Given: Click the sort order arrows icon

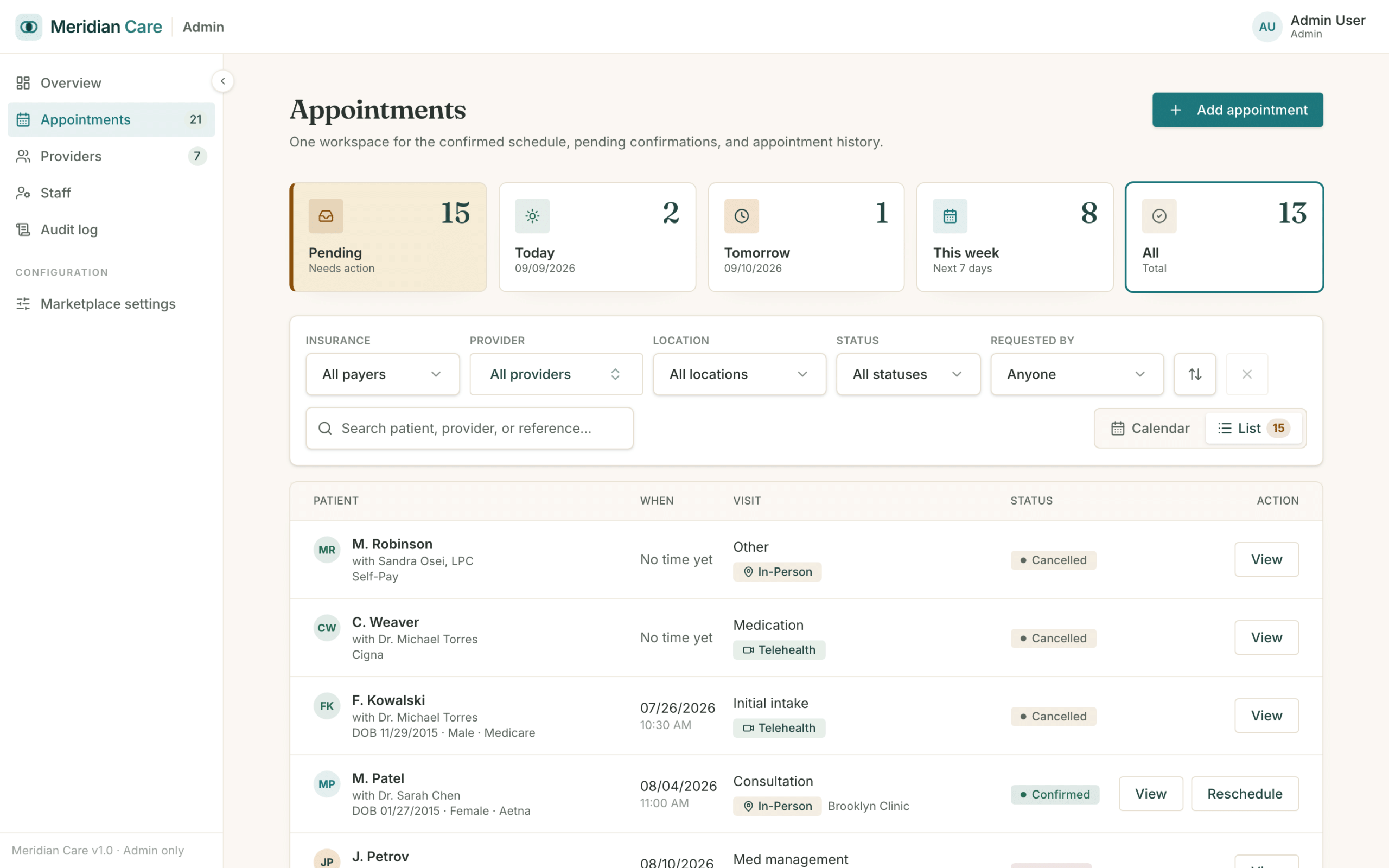Looking at the screenshot, I should tap(1195, 374).
